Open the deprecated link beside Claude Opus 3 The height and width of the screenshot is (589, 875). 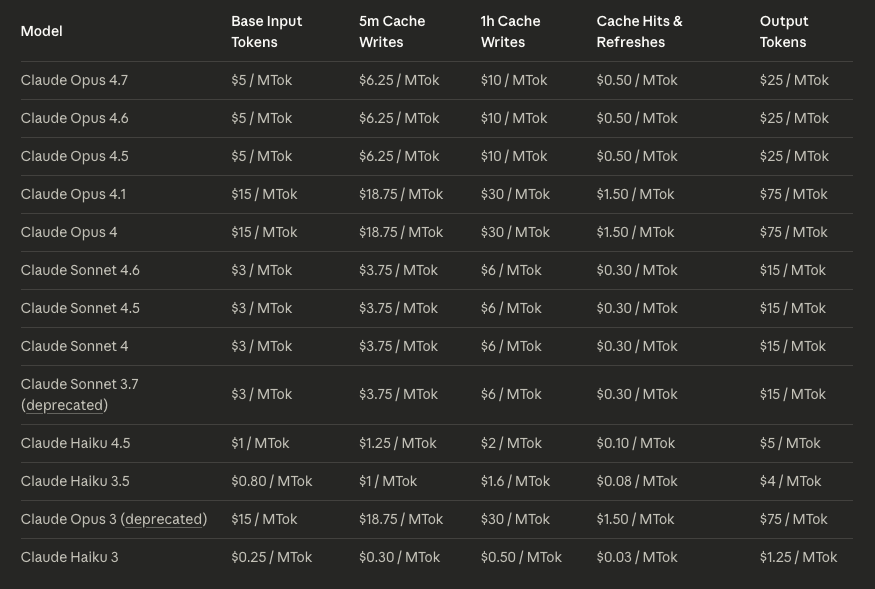point(164,519)
